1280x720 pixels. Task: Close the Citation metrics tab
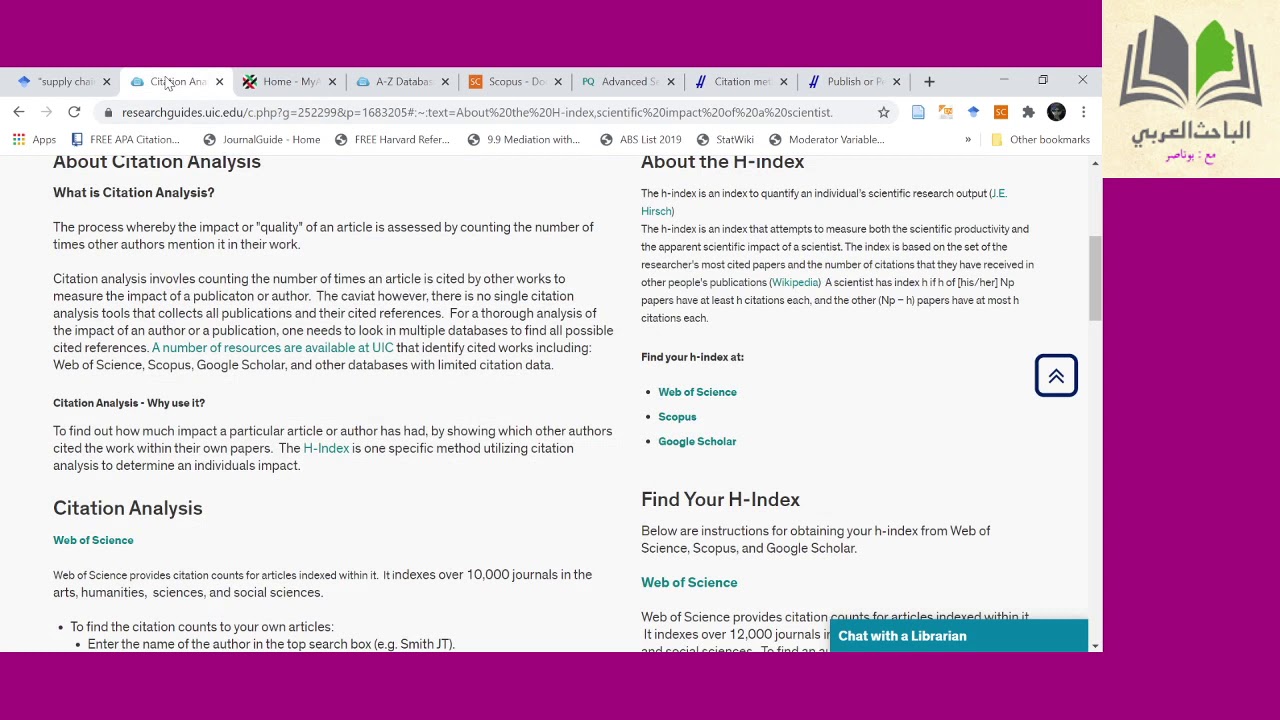(x=784, y=82)
